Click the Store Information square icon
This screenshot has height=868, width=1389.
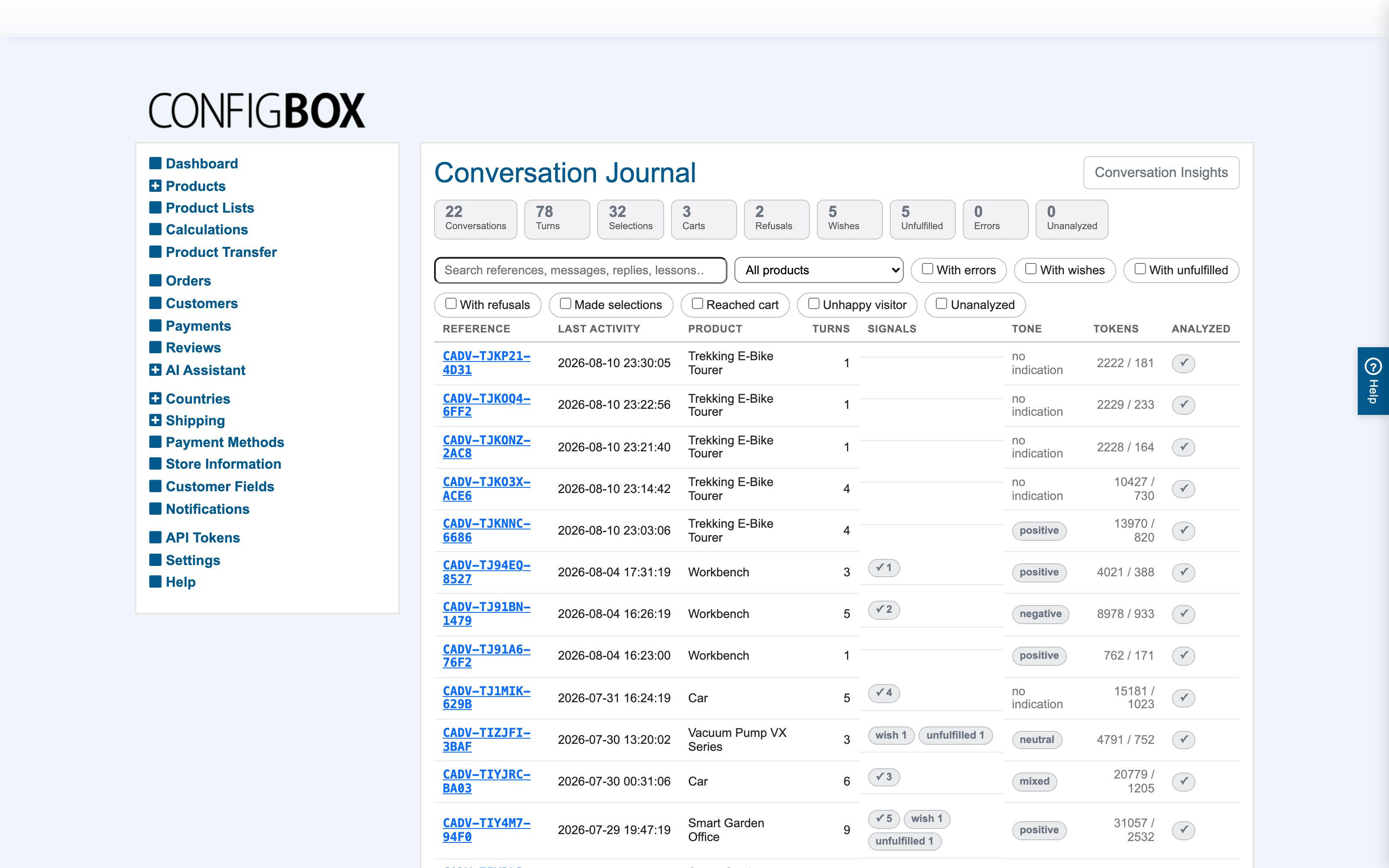[155, 463]
